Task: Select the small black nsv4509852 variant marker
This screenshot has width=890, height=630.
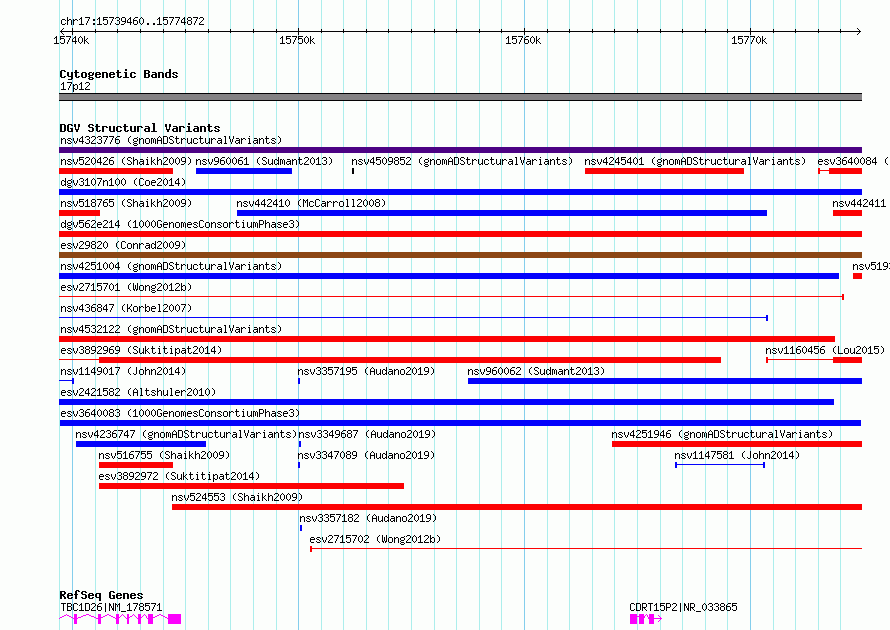Action: click(353, 171)
